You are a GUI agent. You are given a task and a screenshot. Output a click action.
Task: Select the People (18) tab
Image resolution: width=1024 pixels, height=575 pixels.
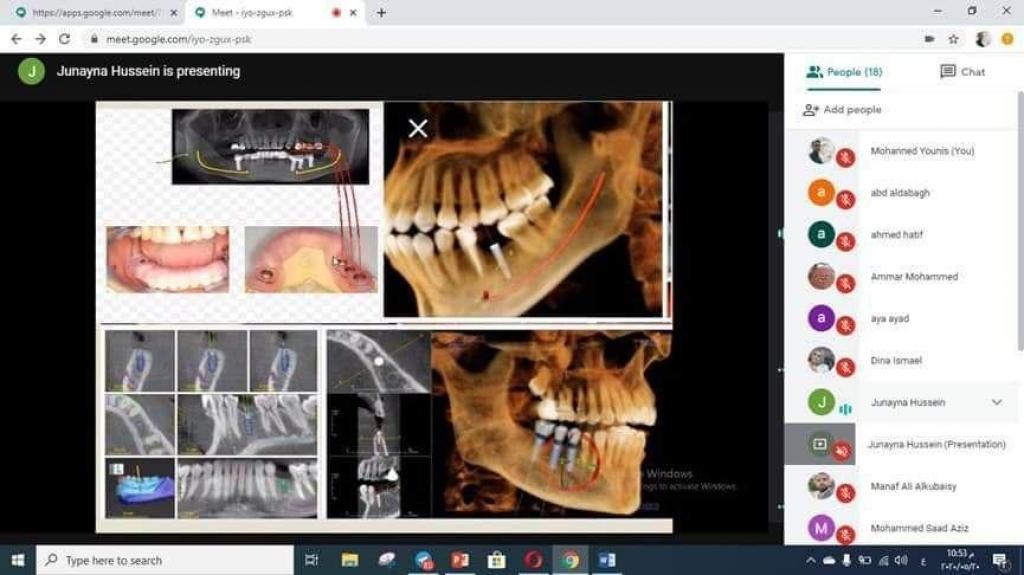coord(845,72)
